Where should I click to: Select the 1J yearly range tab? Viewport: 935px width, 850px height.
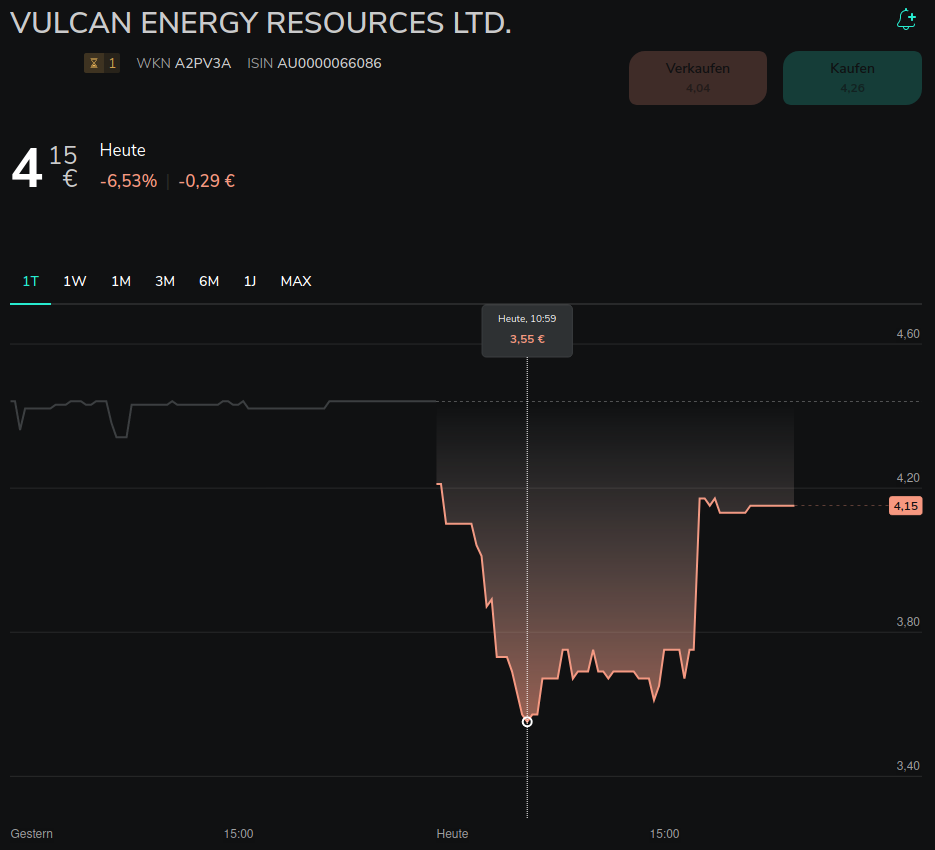pos(250,281)
